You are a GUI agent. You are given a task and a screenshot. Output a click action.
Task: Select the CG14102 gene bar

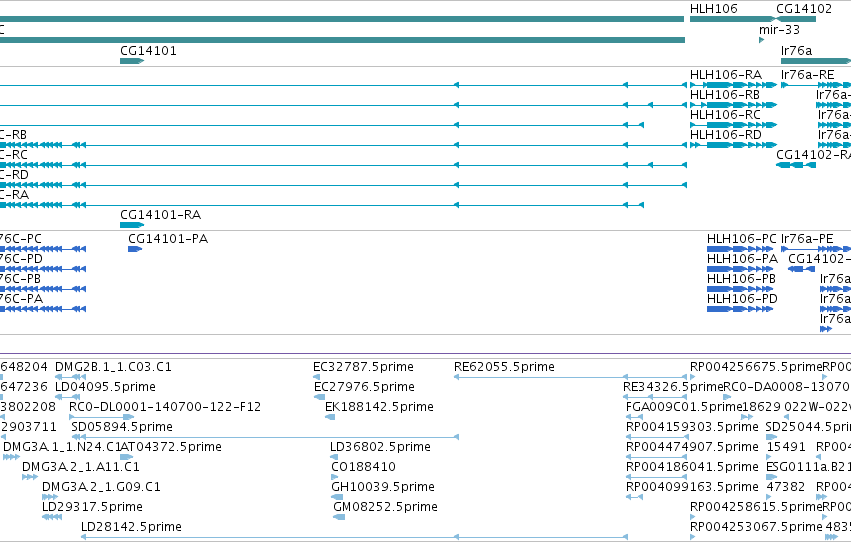[796, 19]
